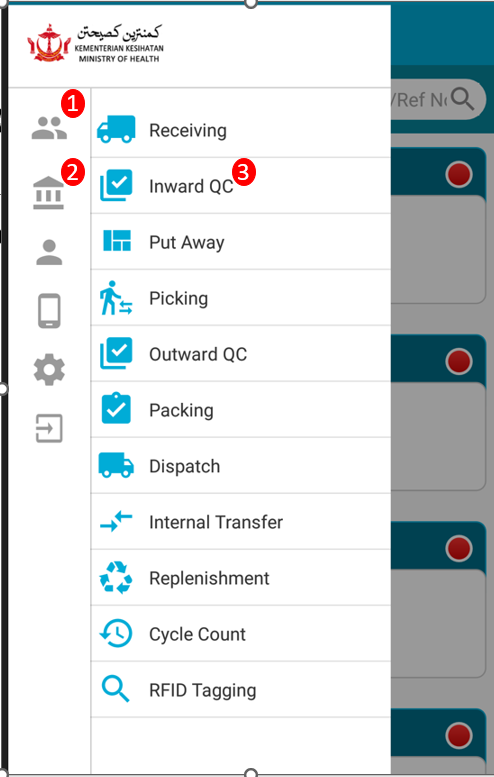Go to Outward QC
The image size is (494, 777).
coord(241,354)
